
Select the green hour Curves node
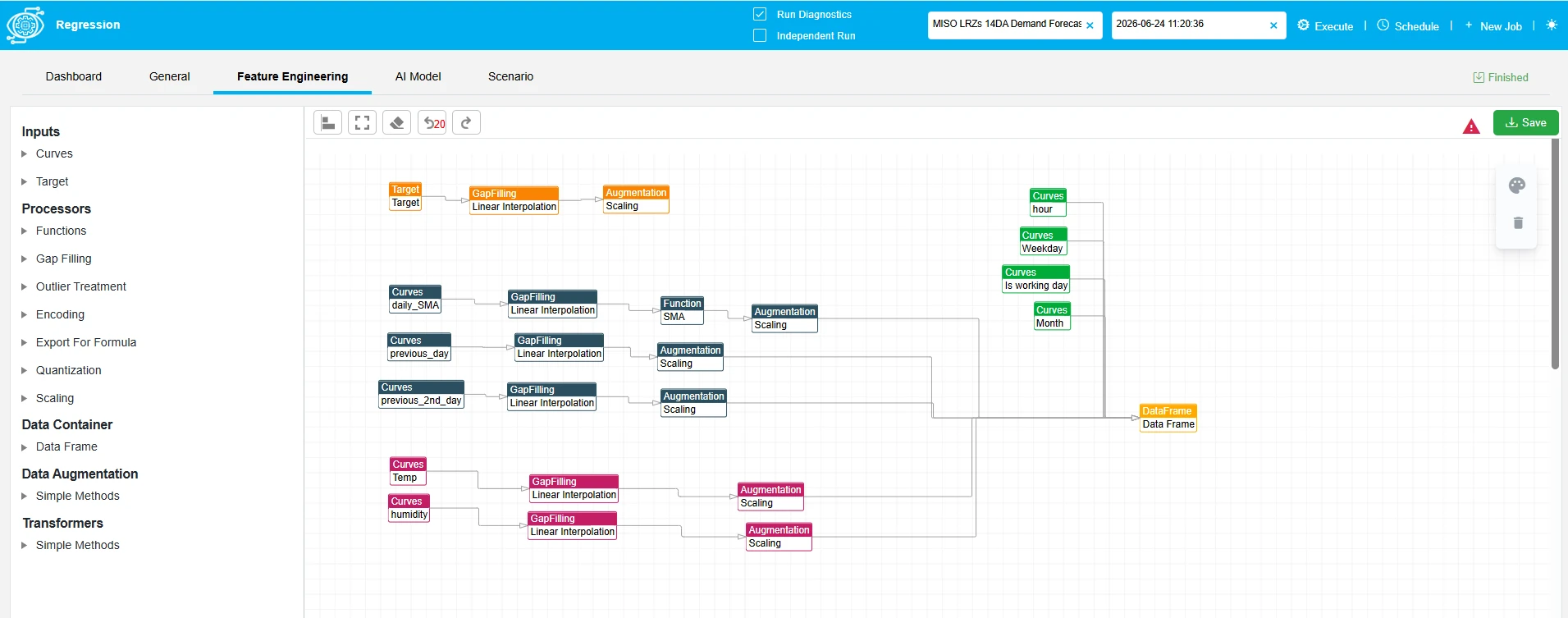click(1048, 203)
